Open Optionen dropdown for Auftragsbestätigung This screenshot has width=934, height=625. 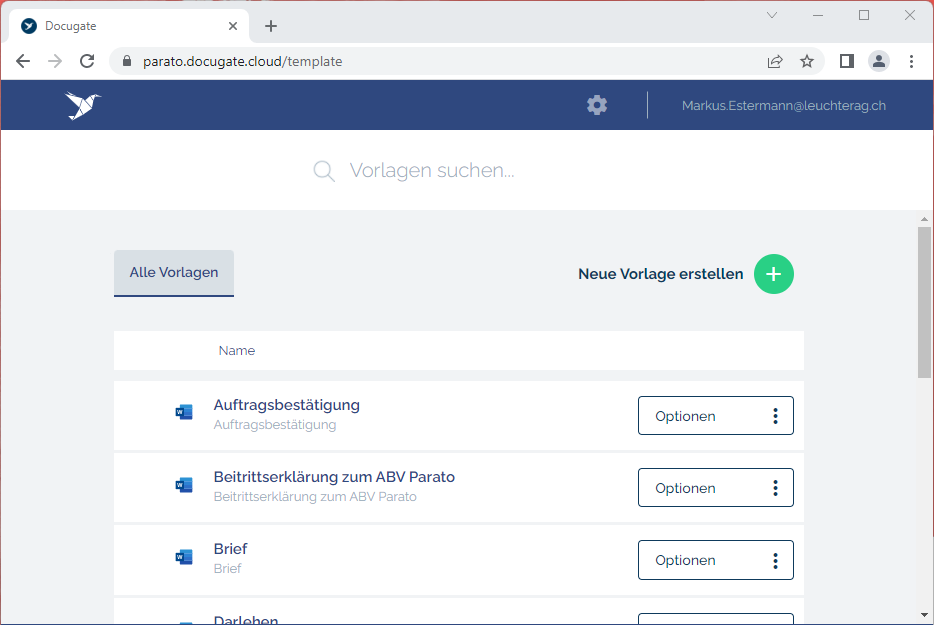point(715,416)
